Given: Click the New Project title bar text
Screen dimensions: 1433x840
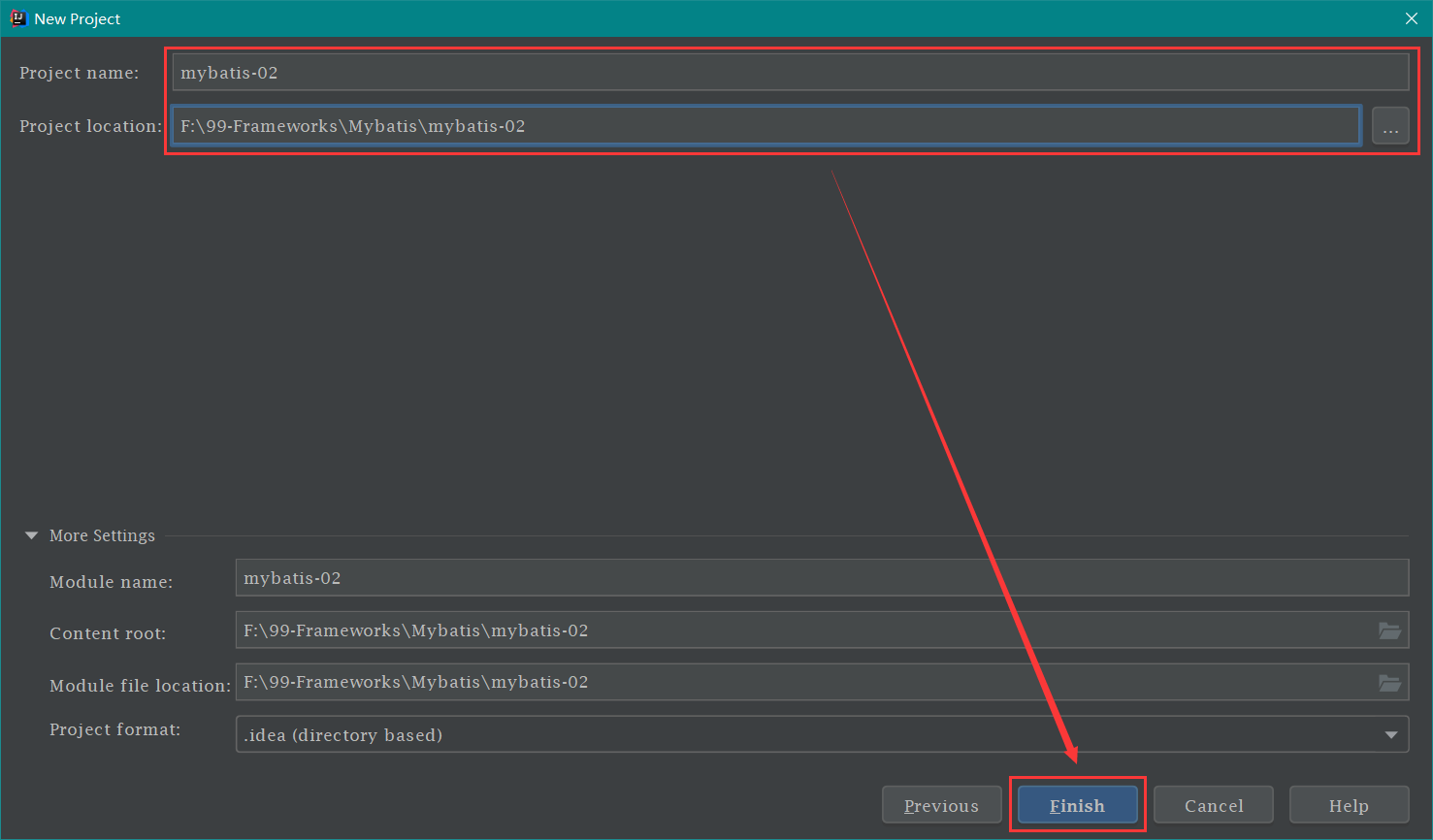Looking at the screenshot, I should [78, 18].
